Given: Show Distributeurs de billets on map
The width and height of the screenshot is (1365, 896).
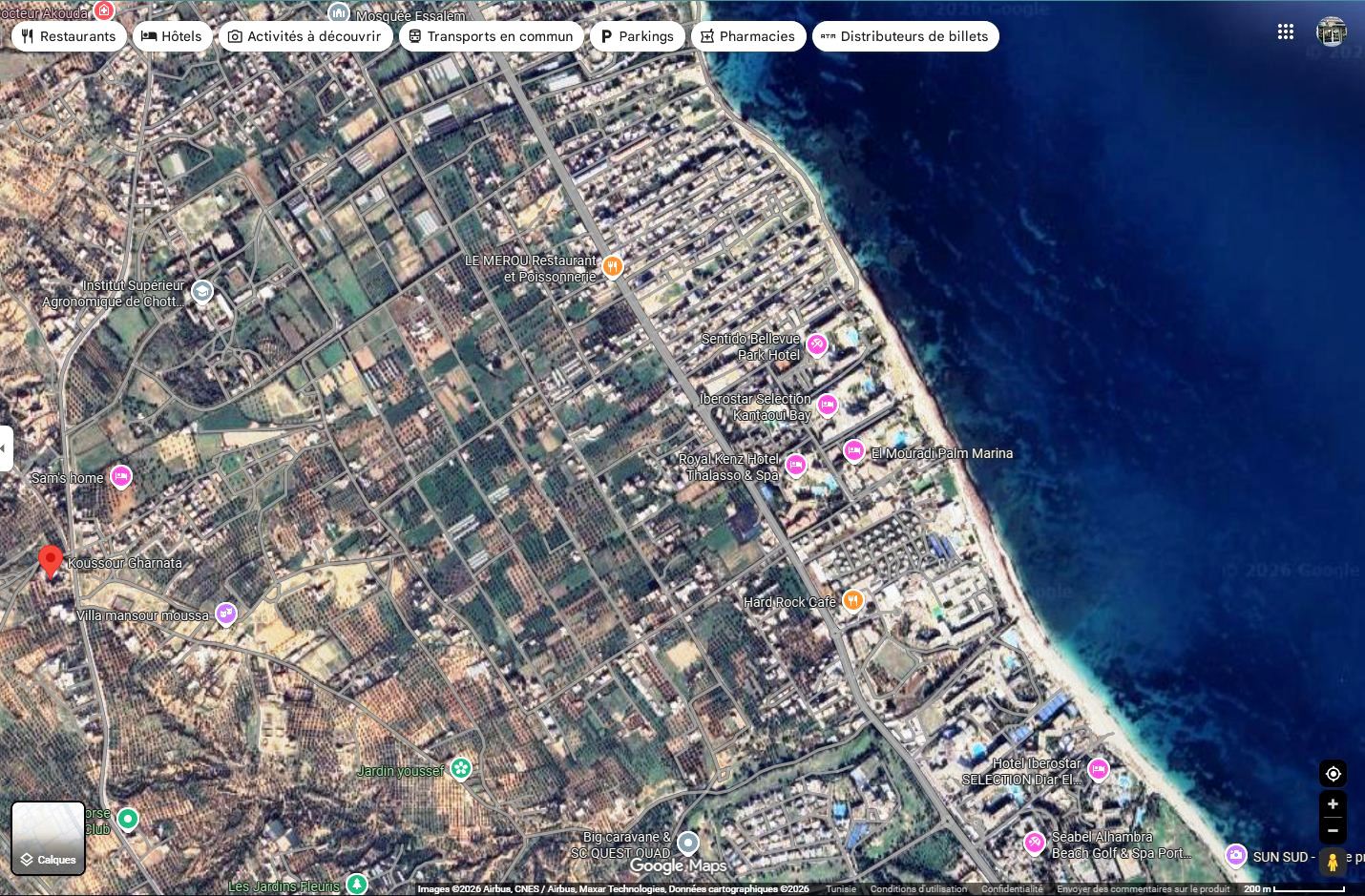Looking at the screenshot, I should (x=904, y=36).
